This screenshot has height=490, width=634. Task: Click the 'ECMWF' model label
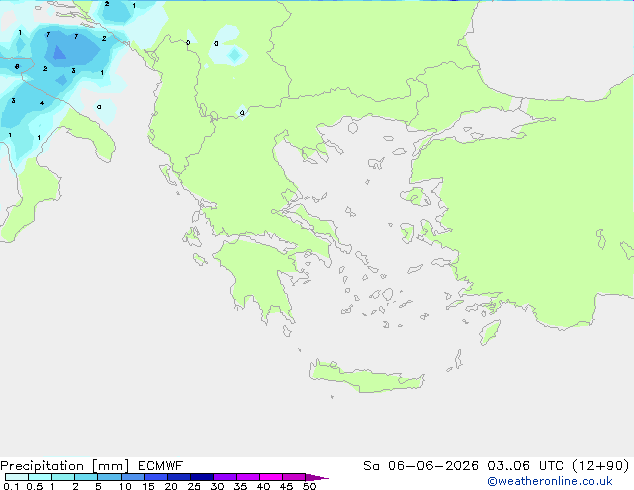point(161,466)
